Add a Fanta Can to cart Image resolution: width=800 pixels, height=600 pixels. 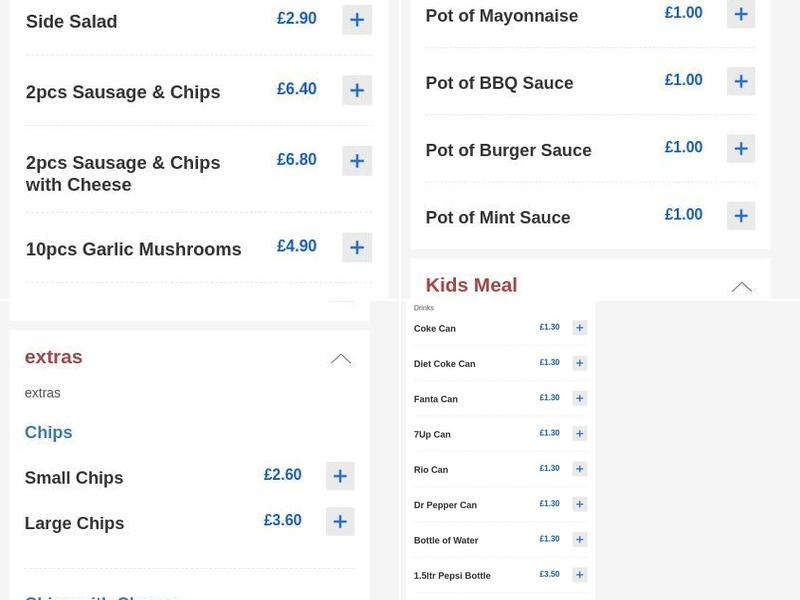[x=579, y=398]
